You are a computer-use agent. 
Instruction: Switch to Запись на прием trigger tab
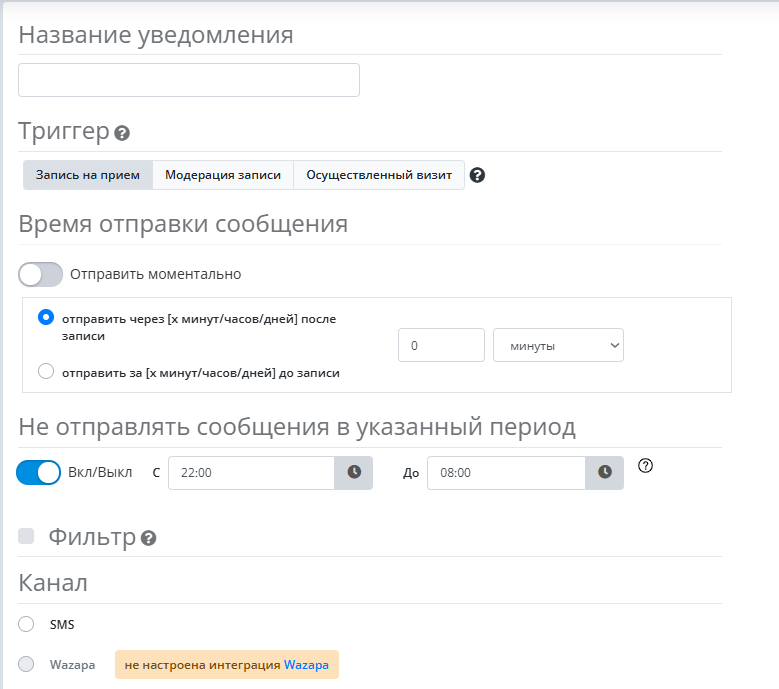pyautogui.click(x=88, y=175)
